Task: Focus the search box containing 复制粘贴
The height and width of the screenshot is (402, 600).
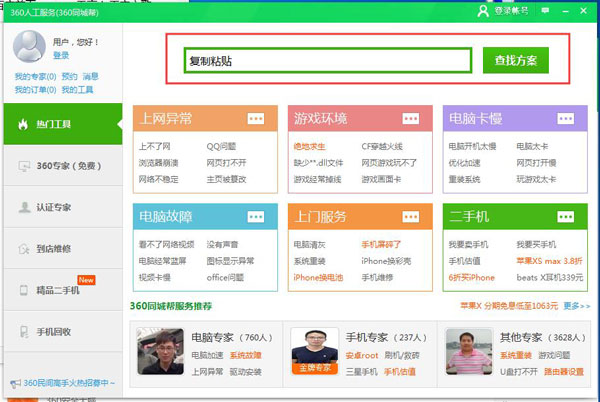Action: [328, 60]
